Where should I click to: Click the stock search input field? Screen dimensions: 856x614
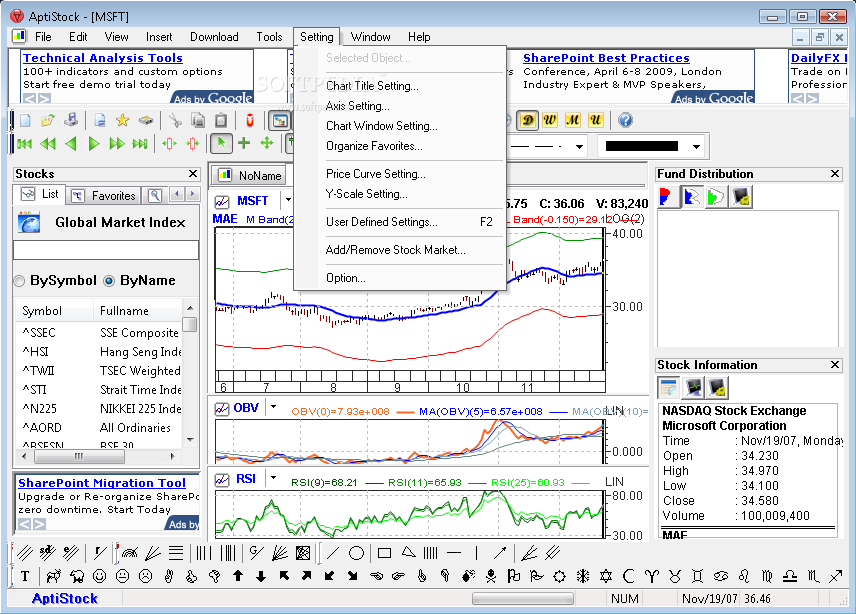106,250
